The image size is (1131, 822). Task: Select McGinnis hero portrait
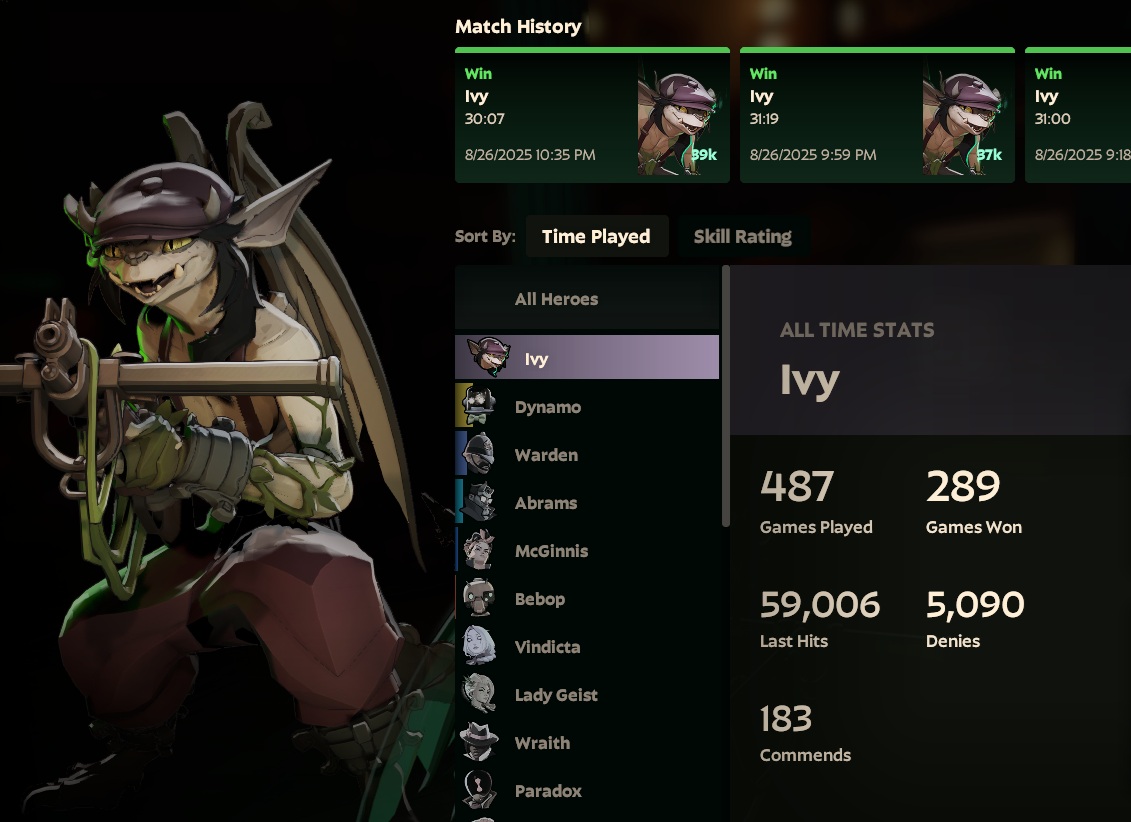(479, 550)
